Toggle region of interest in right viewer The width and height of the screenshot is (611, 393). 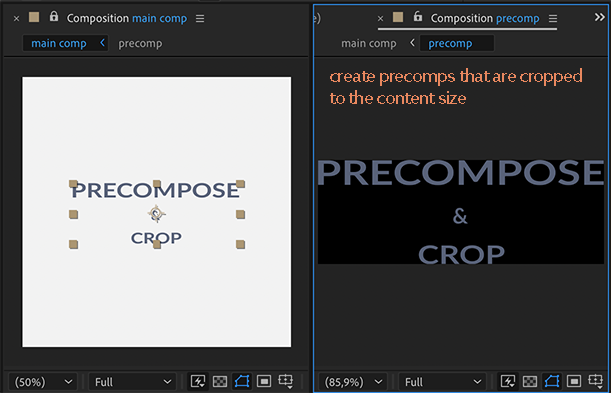pyautogui.click(x=574, y=381)
